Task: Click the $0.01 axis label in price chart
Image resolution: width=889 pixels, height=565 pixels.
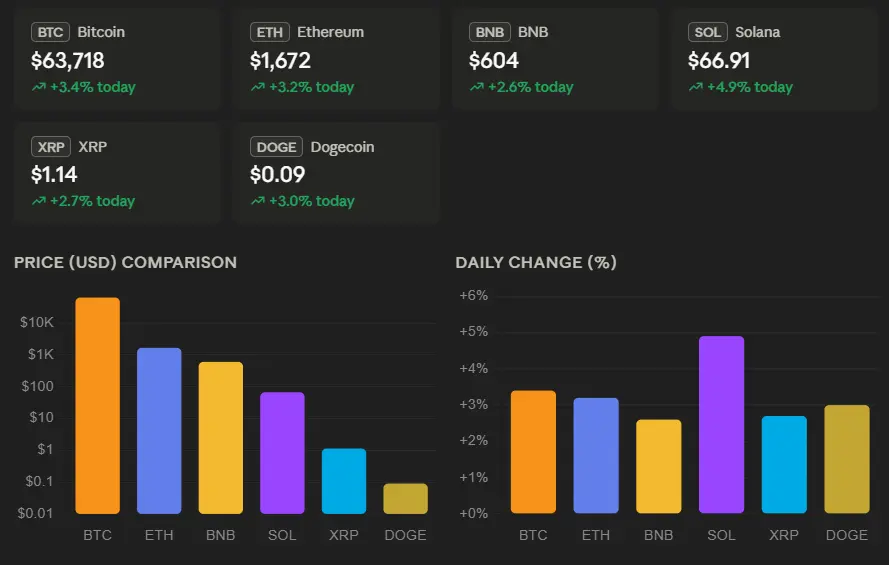Action: tap(35, 513)
